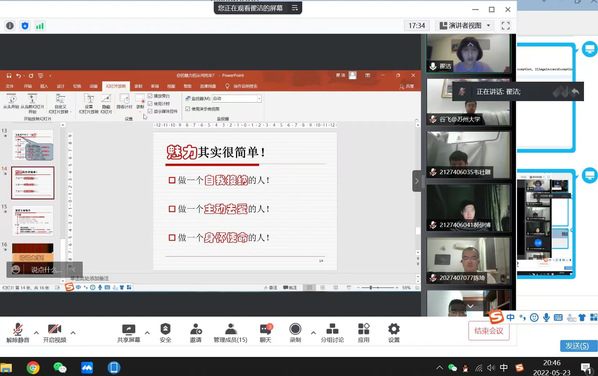Open 管理成员(15) participants icon

click(230, 333)
